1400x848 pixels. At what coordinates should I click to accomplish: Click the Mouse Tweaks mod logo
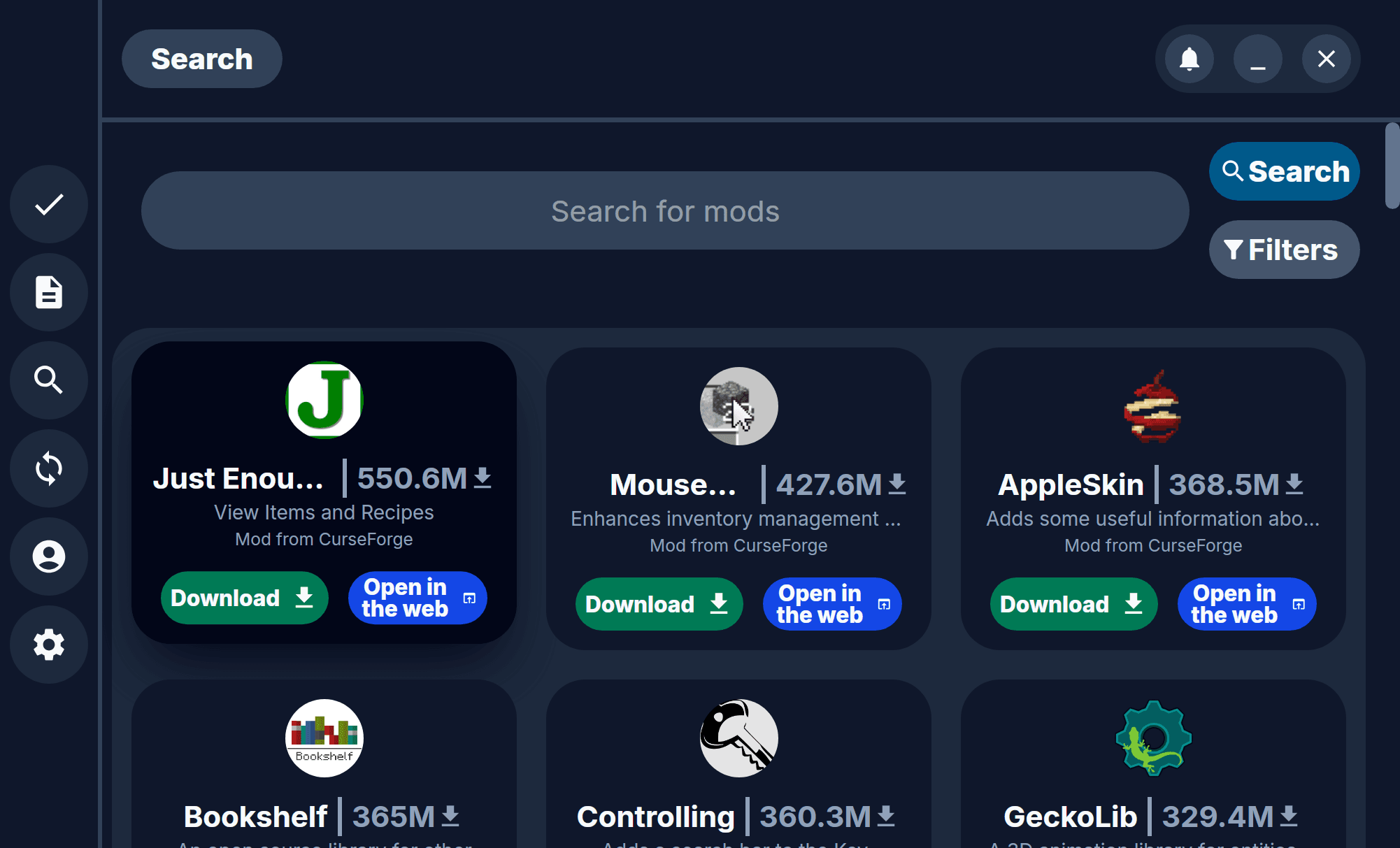click(x=739, y=406)
